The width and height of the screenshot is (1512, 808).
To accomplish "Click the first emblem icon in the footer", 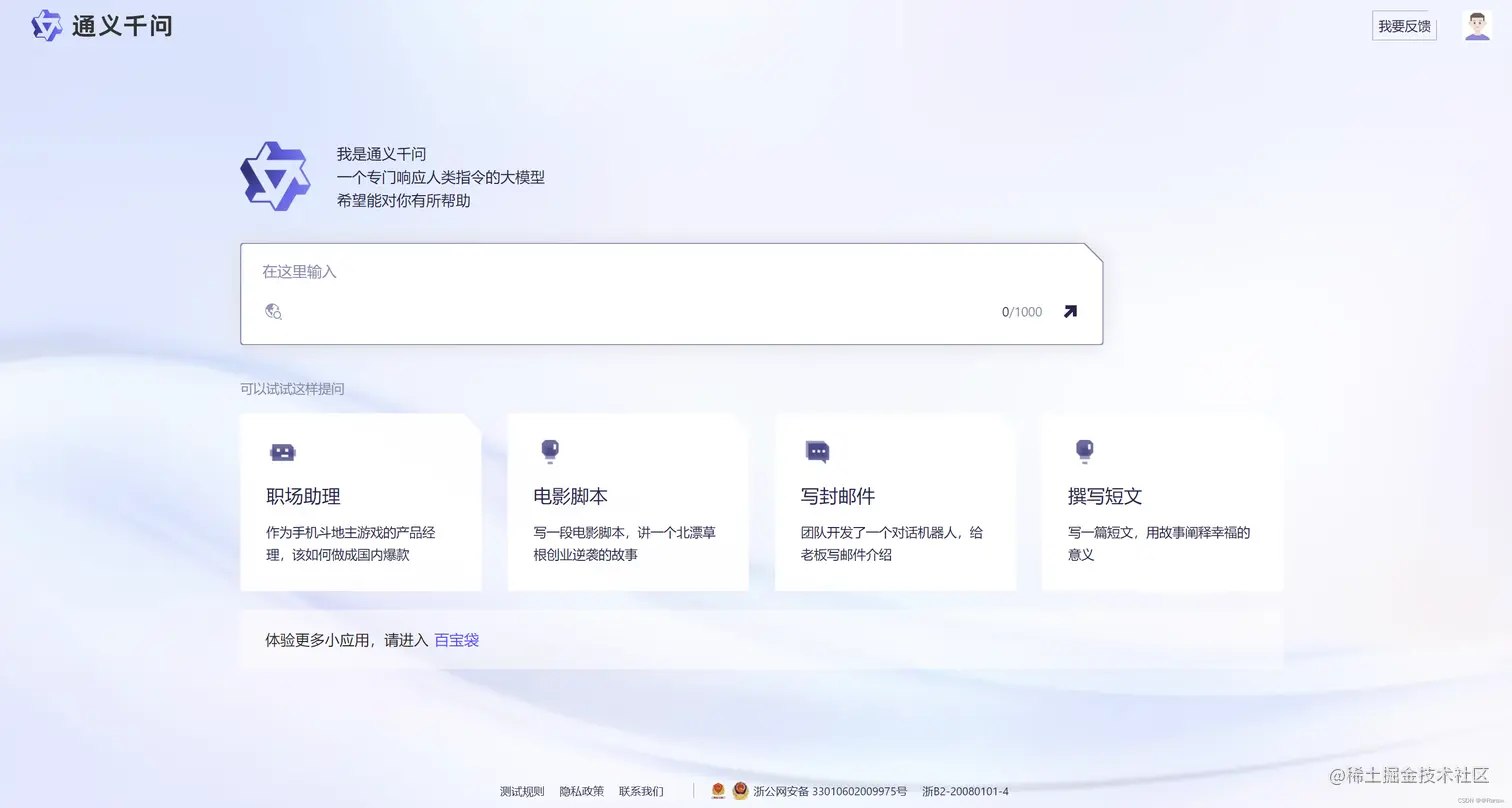I will 718,791.
